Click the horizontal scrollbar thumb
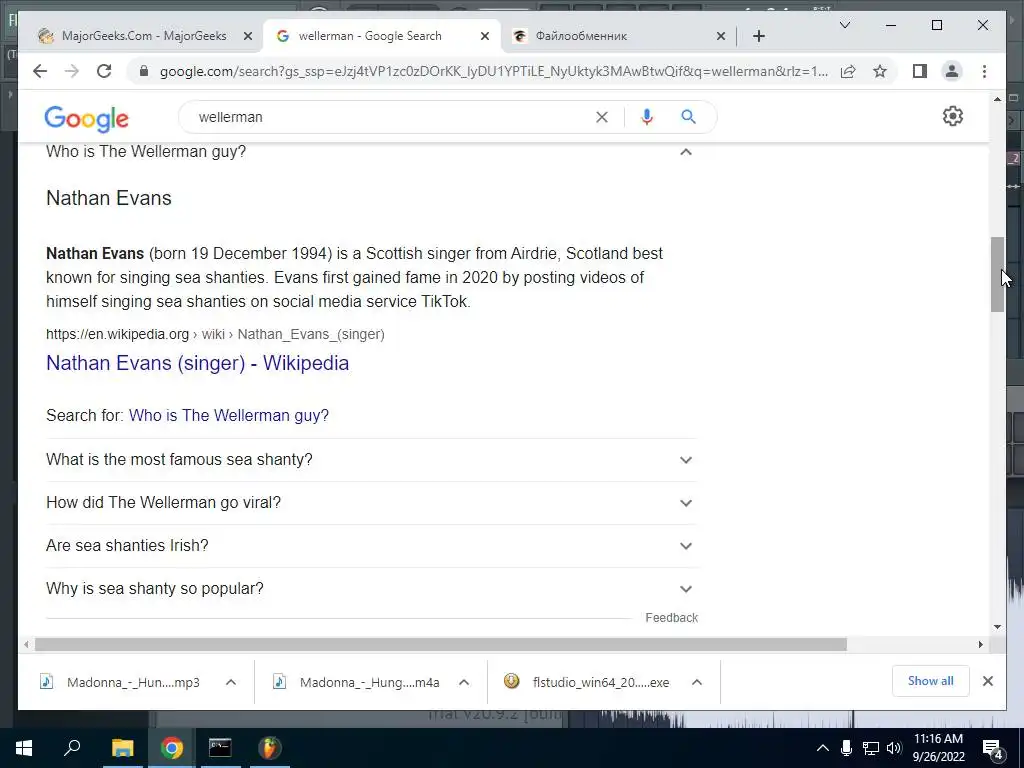The image size is (1024, 768). [x=441, y=645]
